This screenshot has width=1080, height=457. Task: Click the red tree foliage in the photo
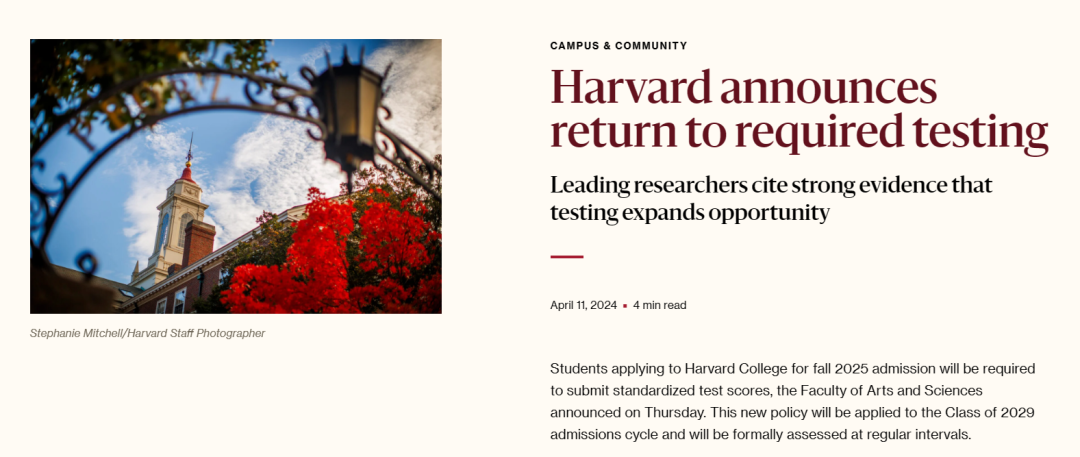[x=332, y=255]
